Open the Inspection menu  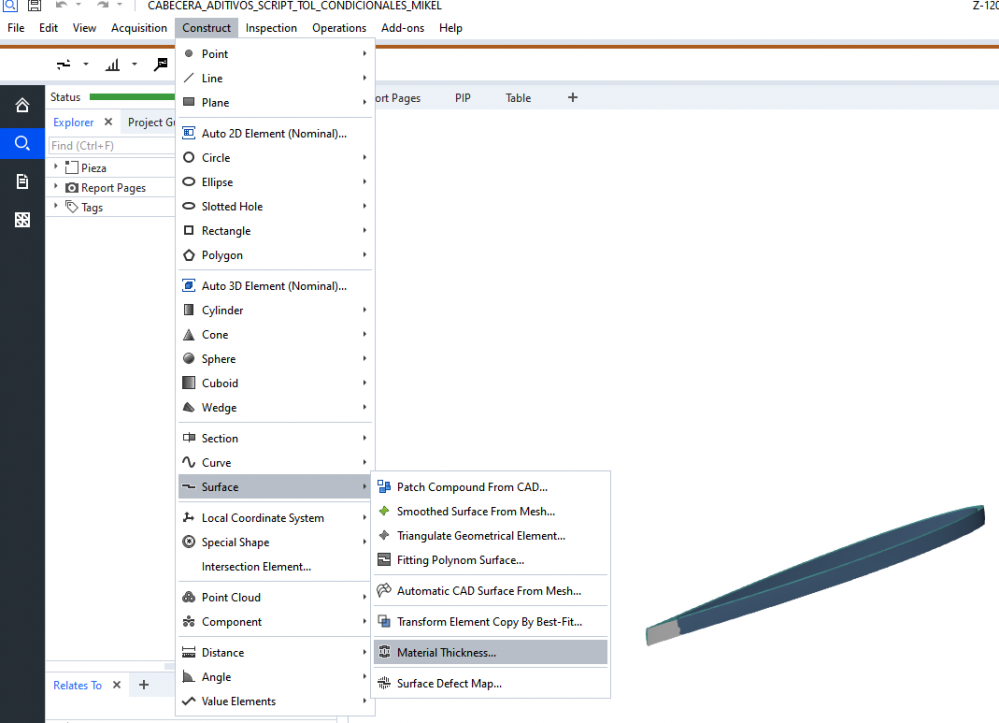tap(271, 28)
